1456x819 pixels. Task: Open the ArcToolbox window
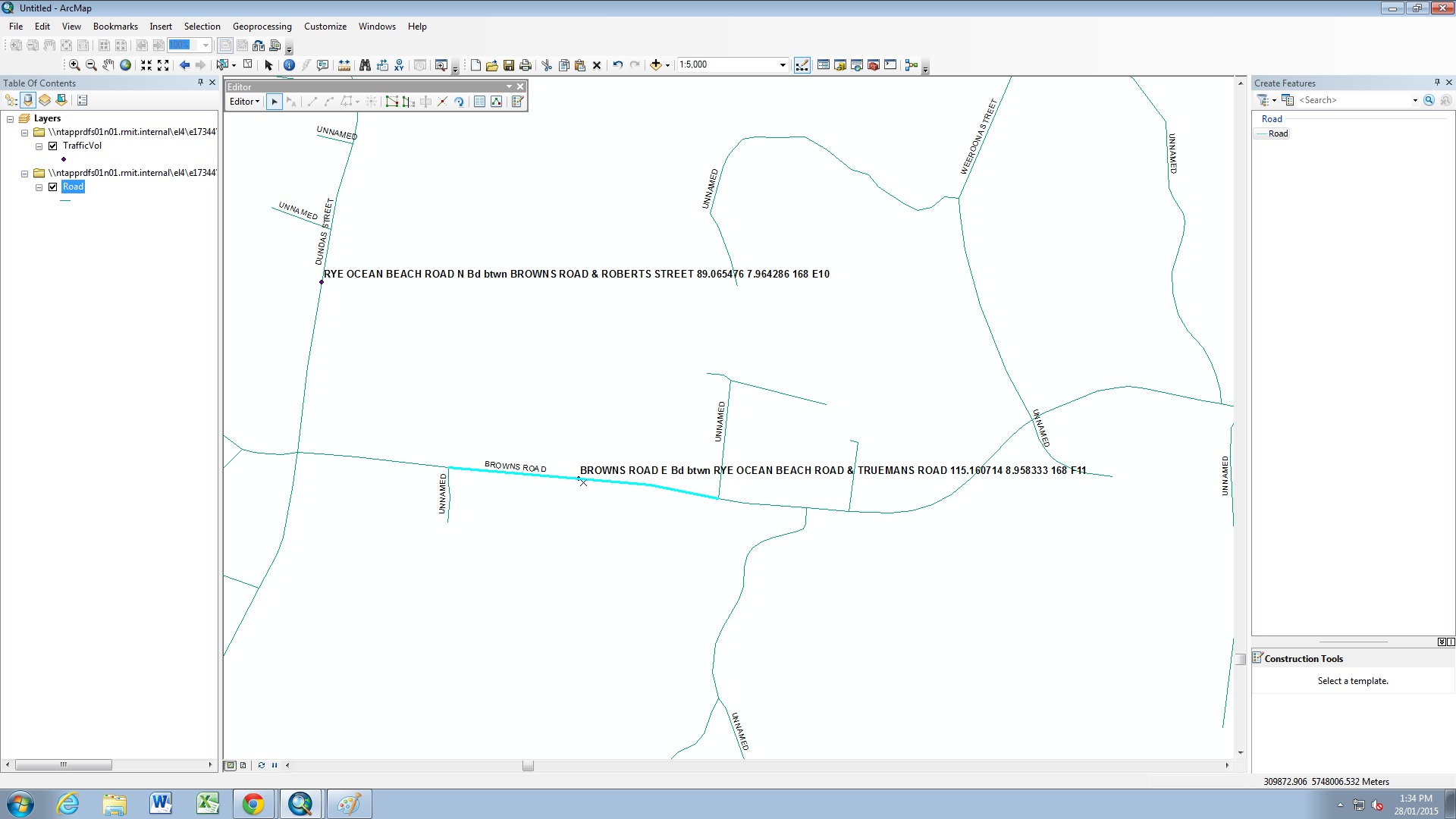point(874,65)
